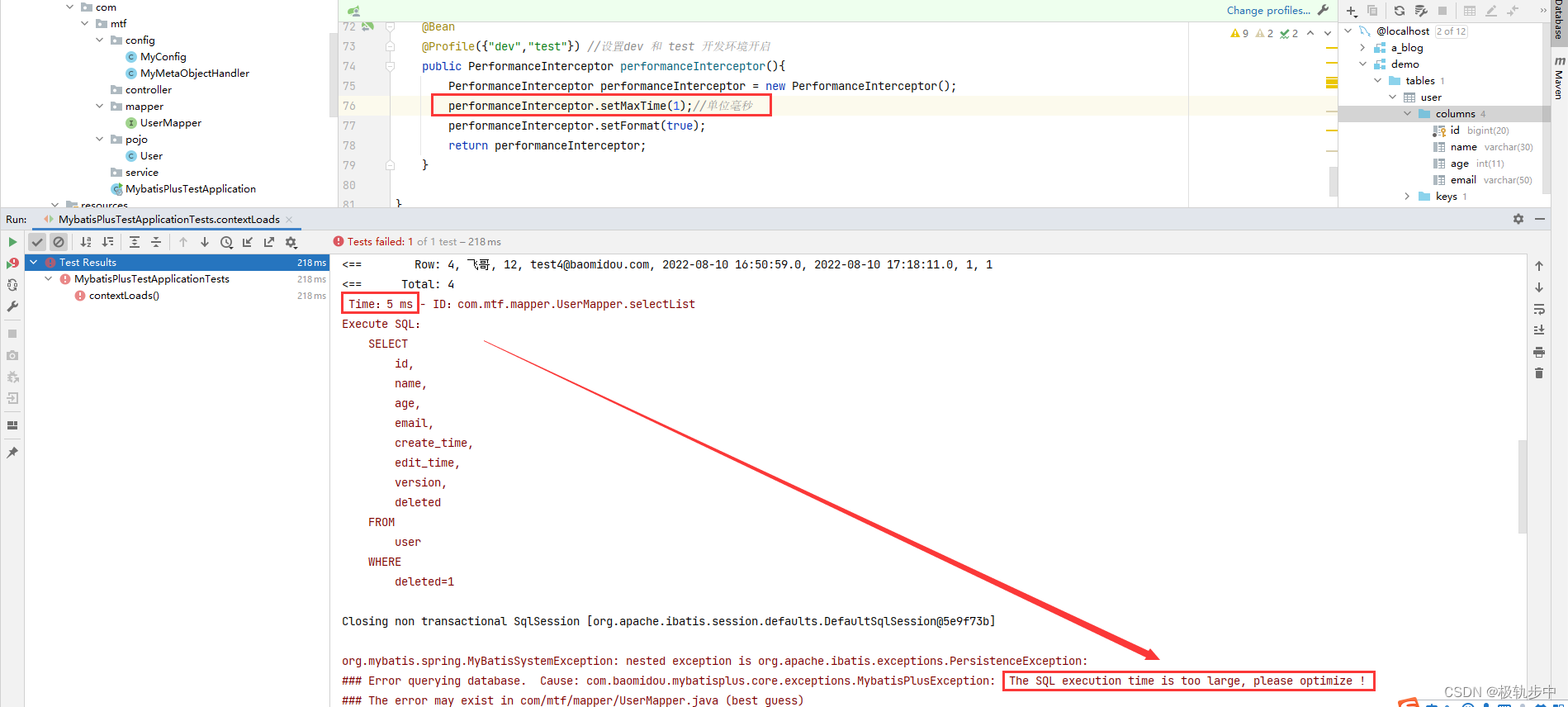The height and width of the screenshot is (707, 1568).
Task: Open test history clock icon
Action: 226,242
